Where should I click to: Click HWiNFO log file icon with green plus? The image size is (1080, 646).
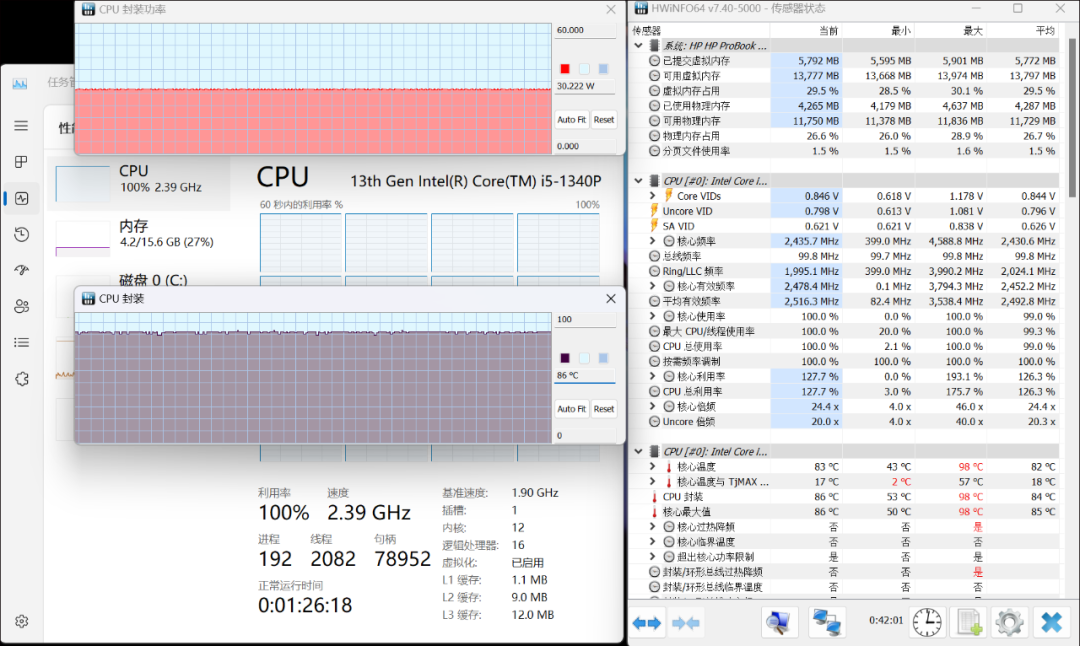967,622
